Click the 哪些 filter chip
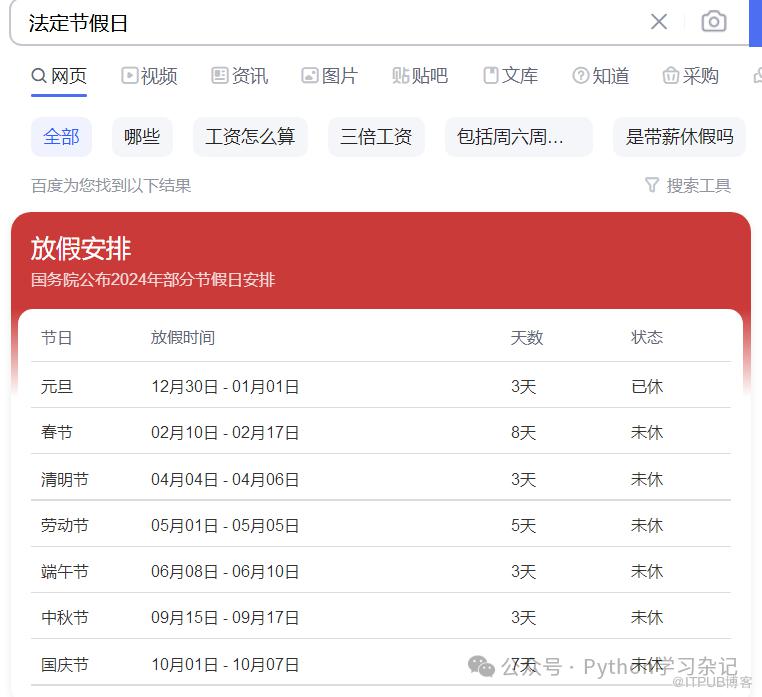This screenshot has width=762, height=697. 142,137
